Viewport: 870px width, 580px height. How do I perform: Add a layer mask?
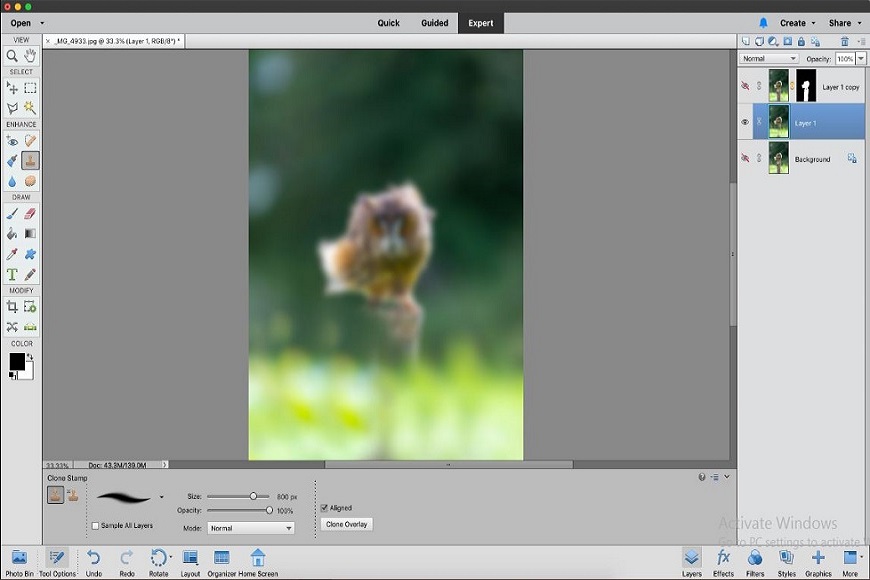coord(787,42)
